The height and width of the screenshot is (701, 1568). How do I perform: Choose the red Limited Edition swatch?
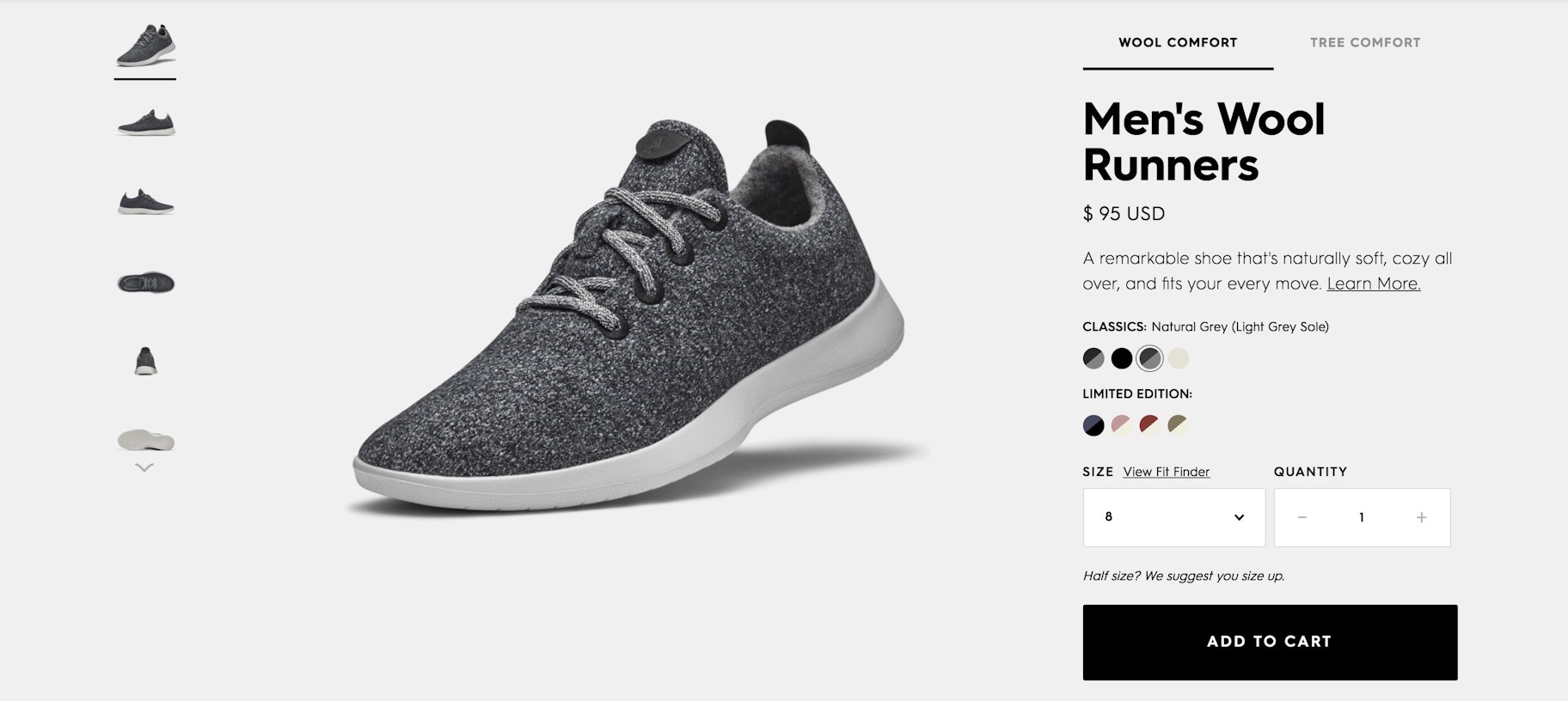pyautogui.click(x=1149, y=425)
